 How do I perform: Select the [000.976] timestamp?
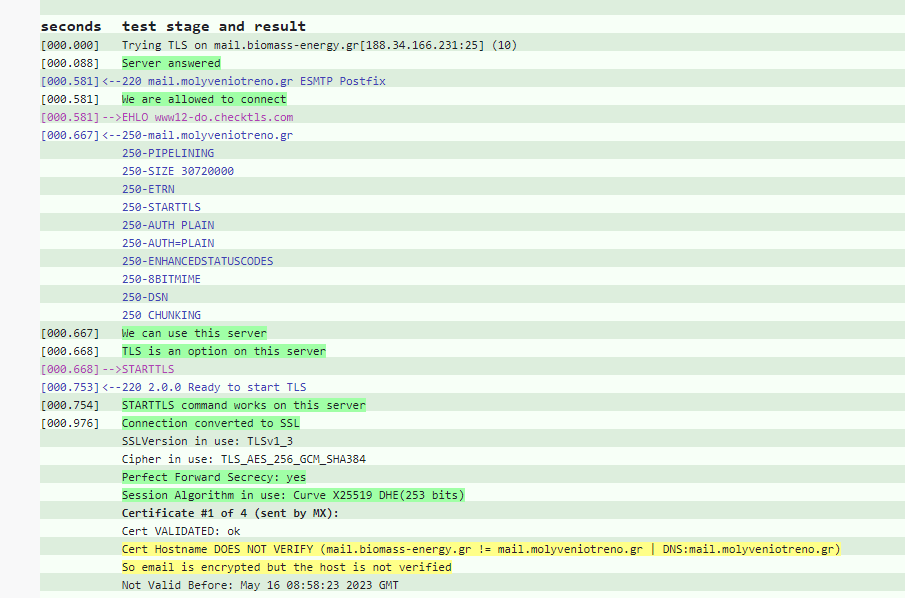click(x=70, y=423)
